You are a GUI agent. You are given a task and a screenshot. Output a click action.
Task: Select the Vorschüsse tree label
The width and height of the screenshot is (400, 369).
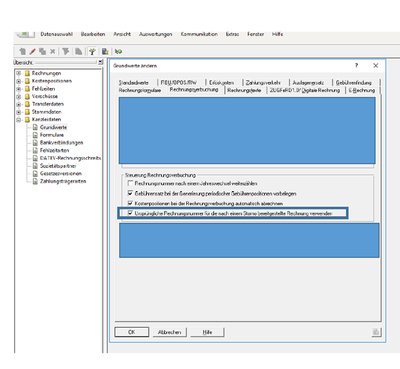[x=45, y=96]
